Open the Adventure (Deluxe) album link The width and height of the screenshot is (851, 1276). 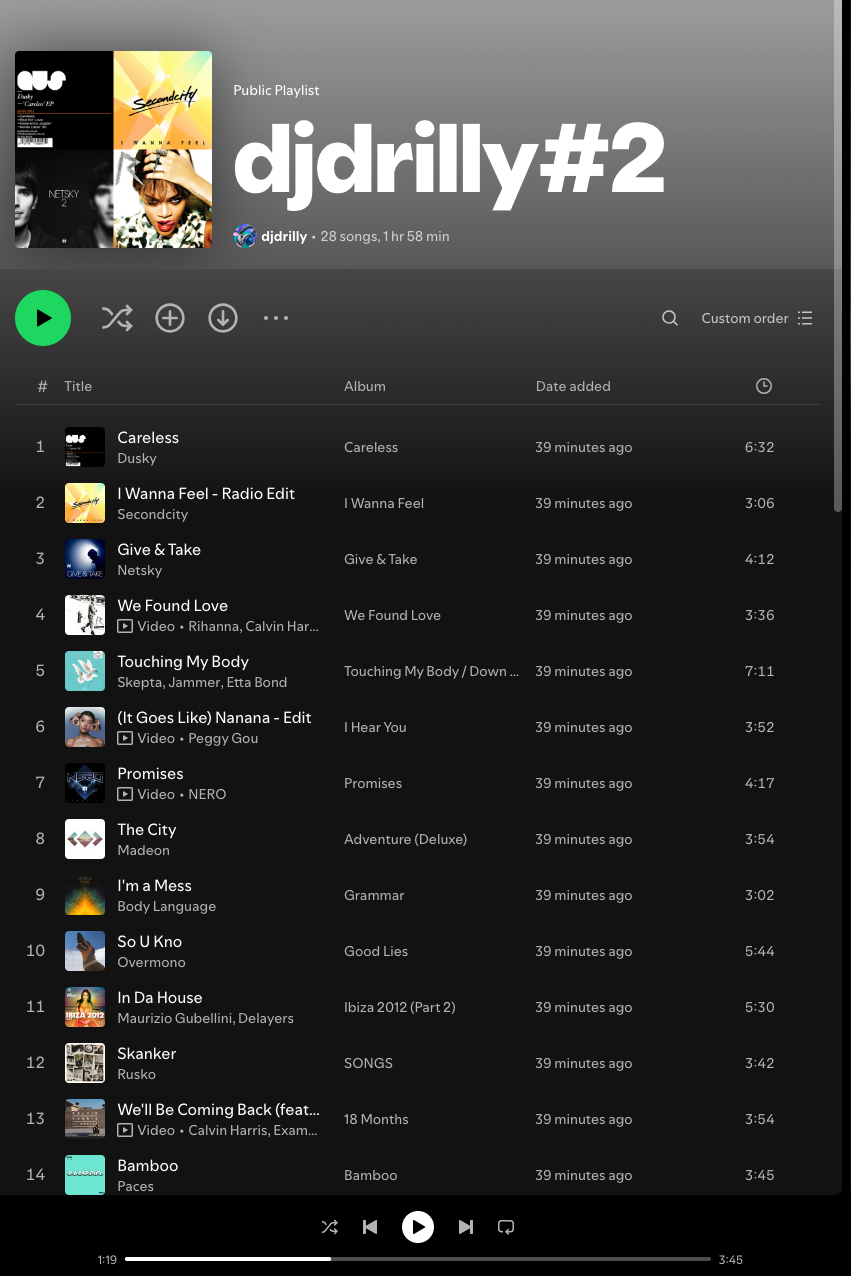click(x=405, y=839)
